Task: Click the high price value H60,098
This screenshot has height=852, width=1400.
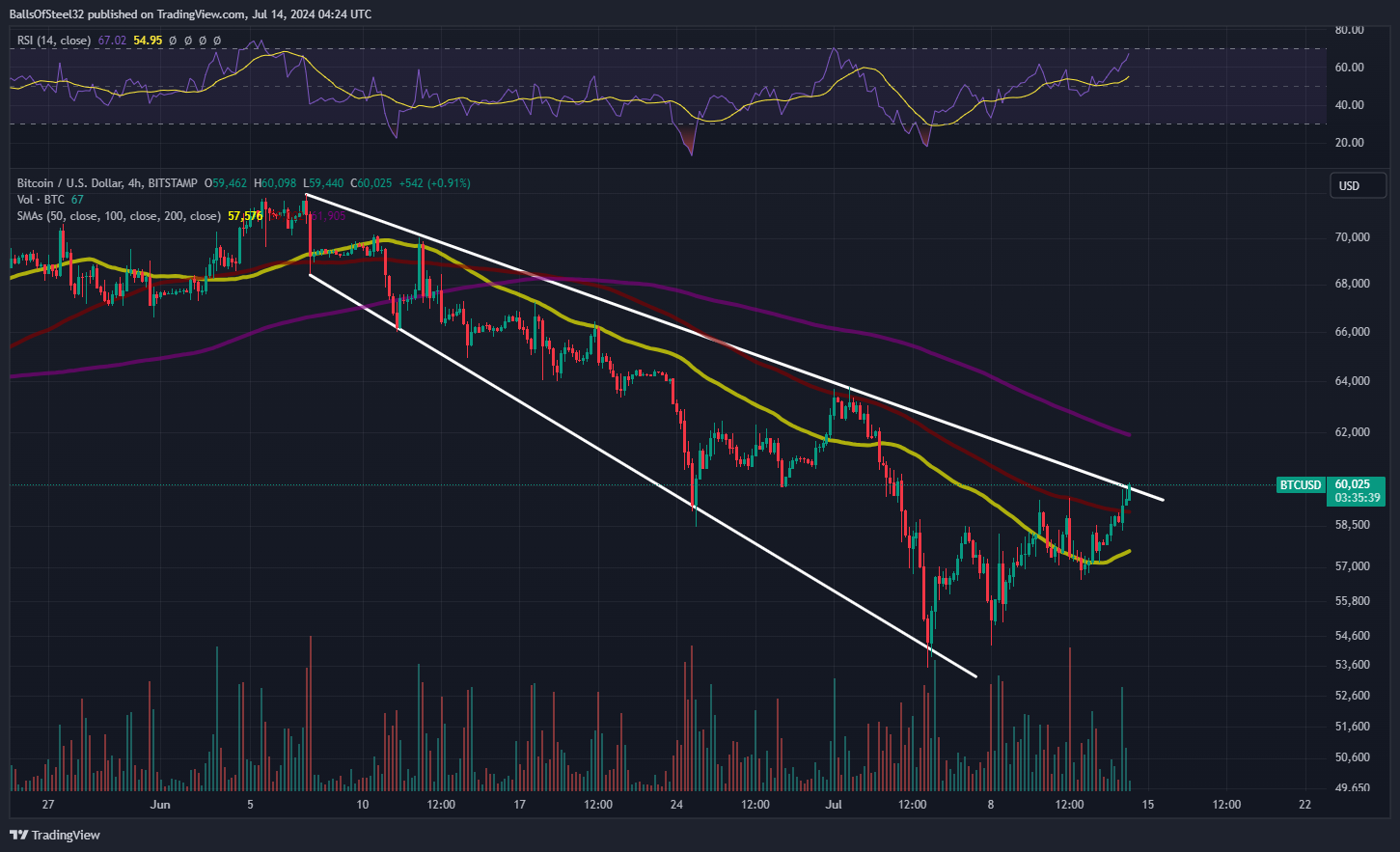Action: 275,182
